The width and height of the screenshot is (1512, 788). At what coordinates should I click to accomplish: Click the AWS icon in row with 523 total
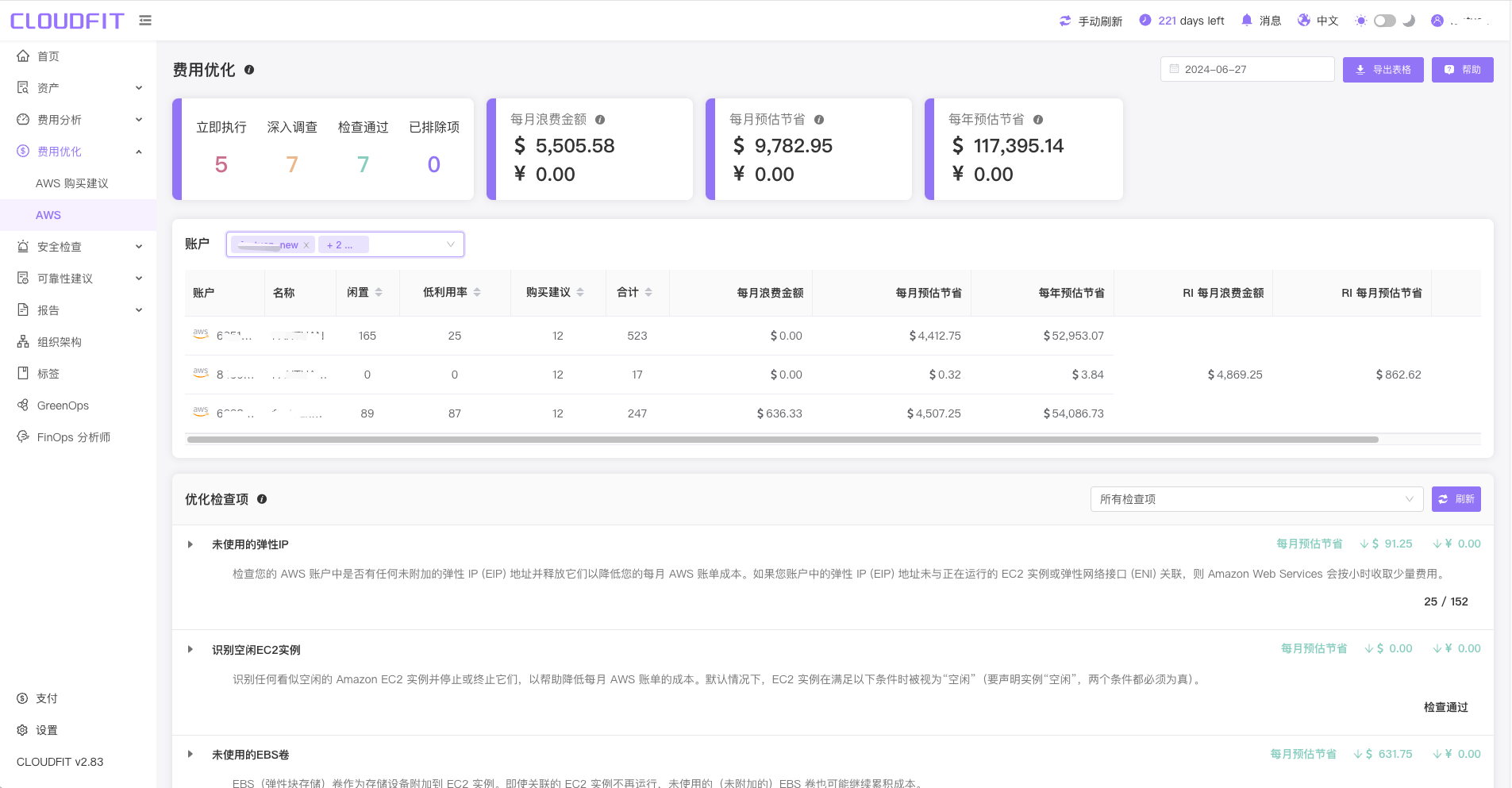click(201, 335)
